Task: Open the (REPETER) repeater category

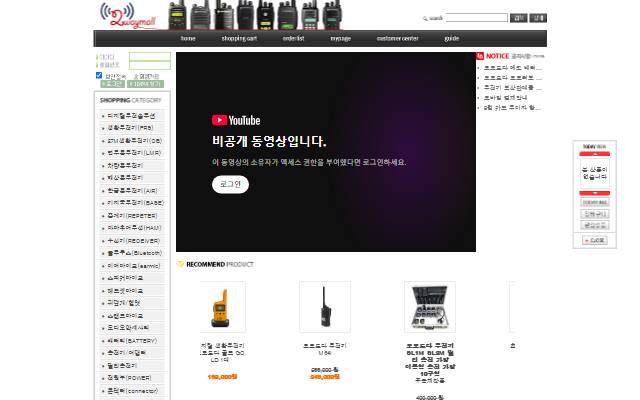Action: (x=133, y=216)
